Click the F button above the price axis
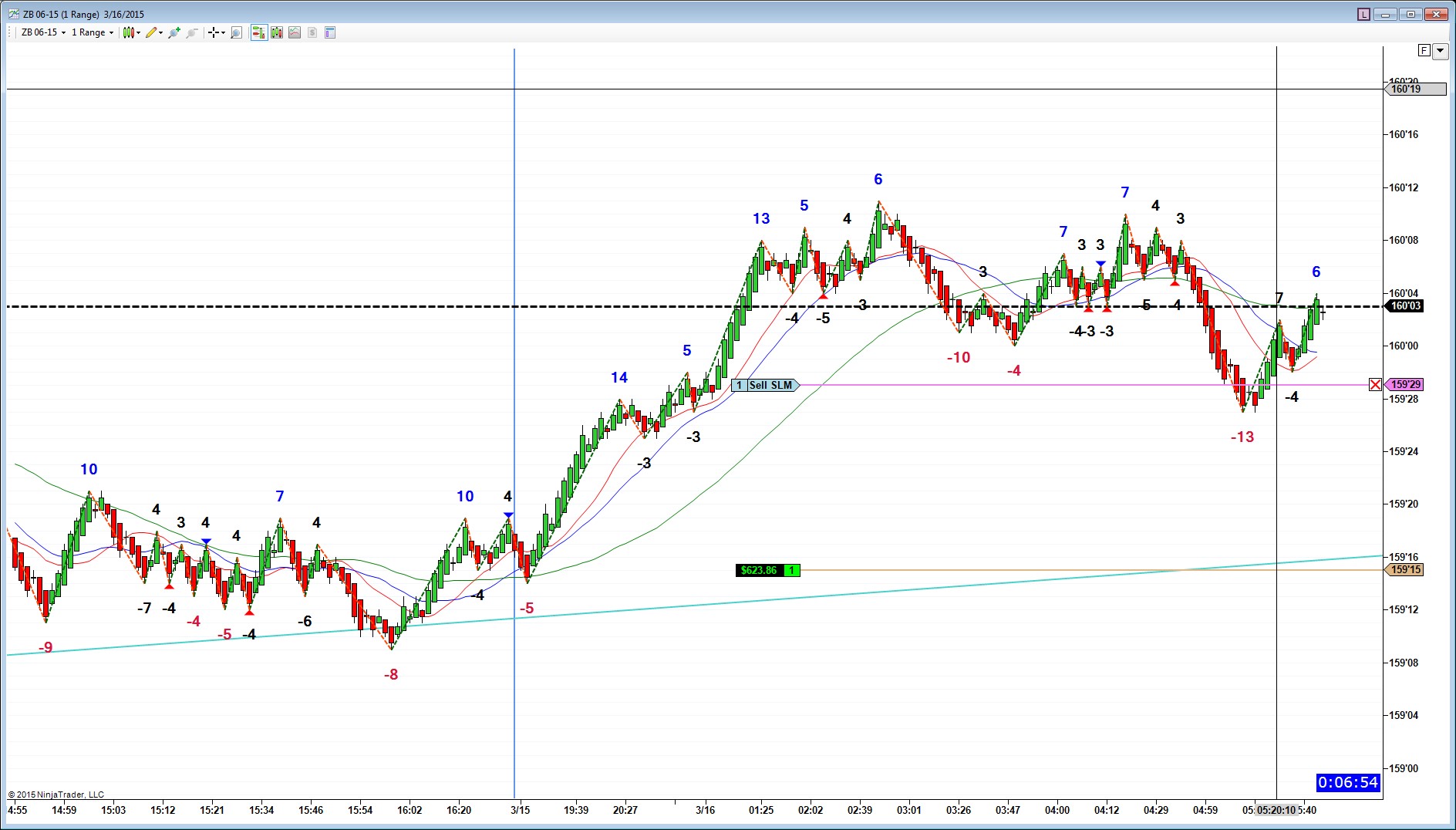This screenshot has width=1456, height=830. point(1424,51)
